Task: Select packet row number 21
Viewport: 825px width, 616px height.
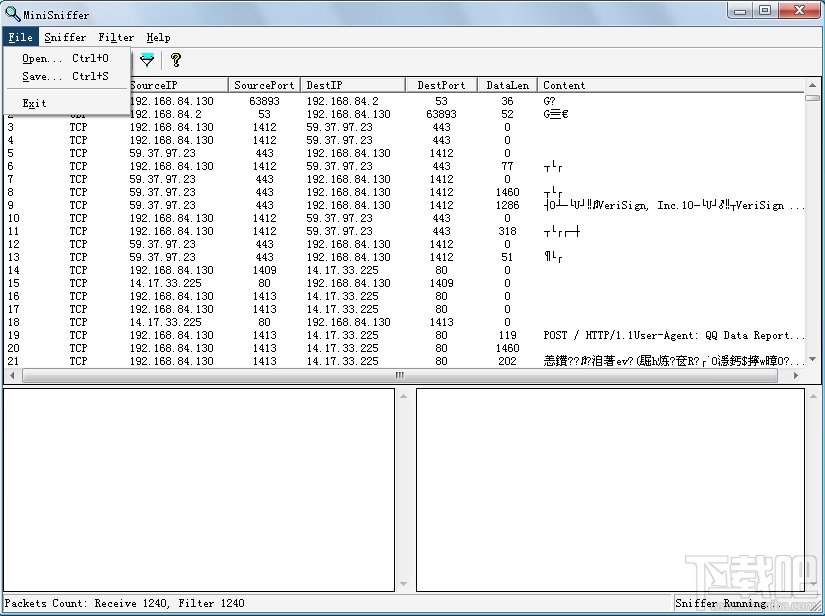Action: (x=405, y=361)
